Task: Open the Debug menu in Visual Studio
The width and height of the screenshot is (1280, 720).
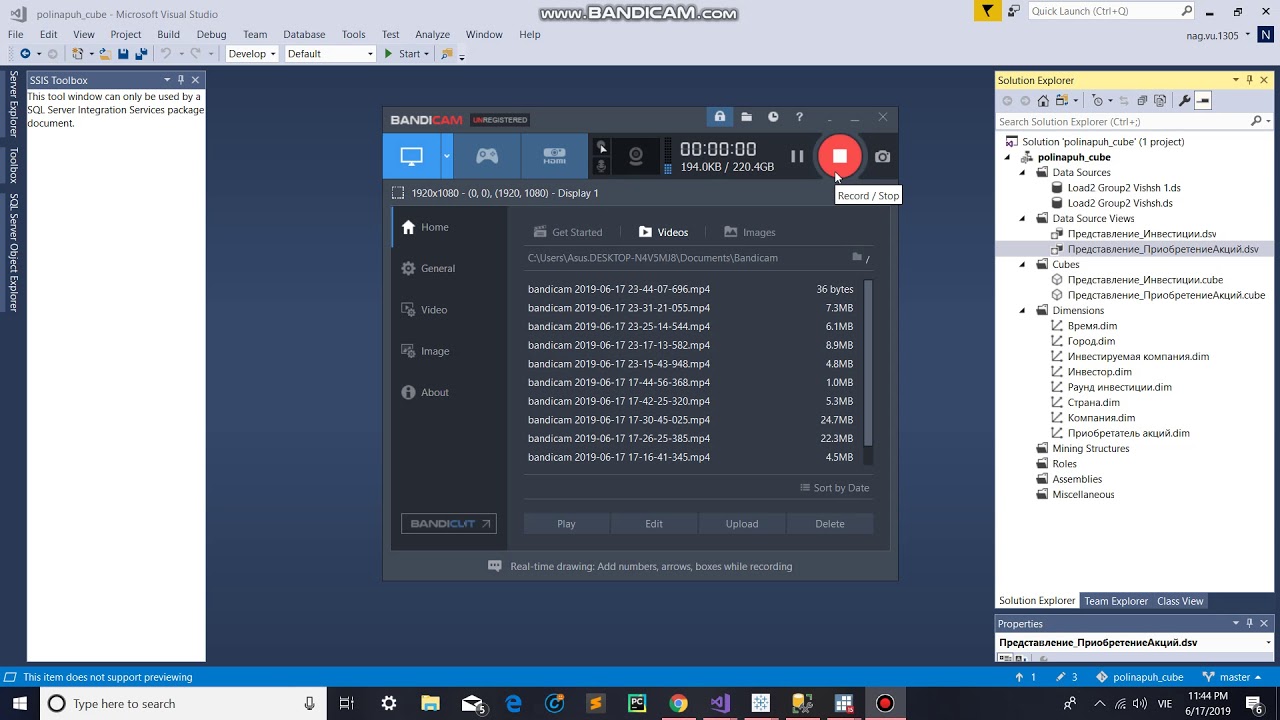Action: [x=211, y=34]
